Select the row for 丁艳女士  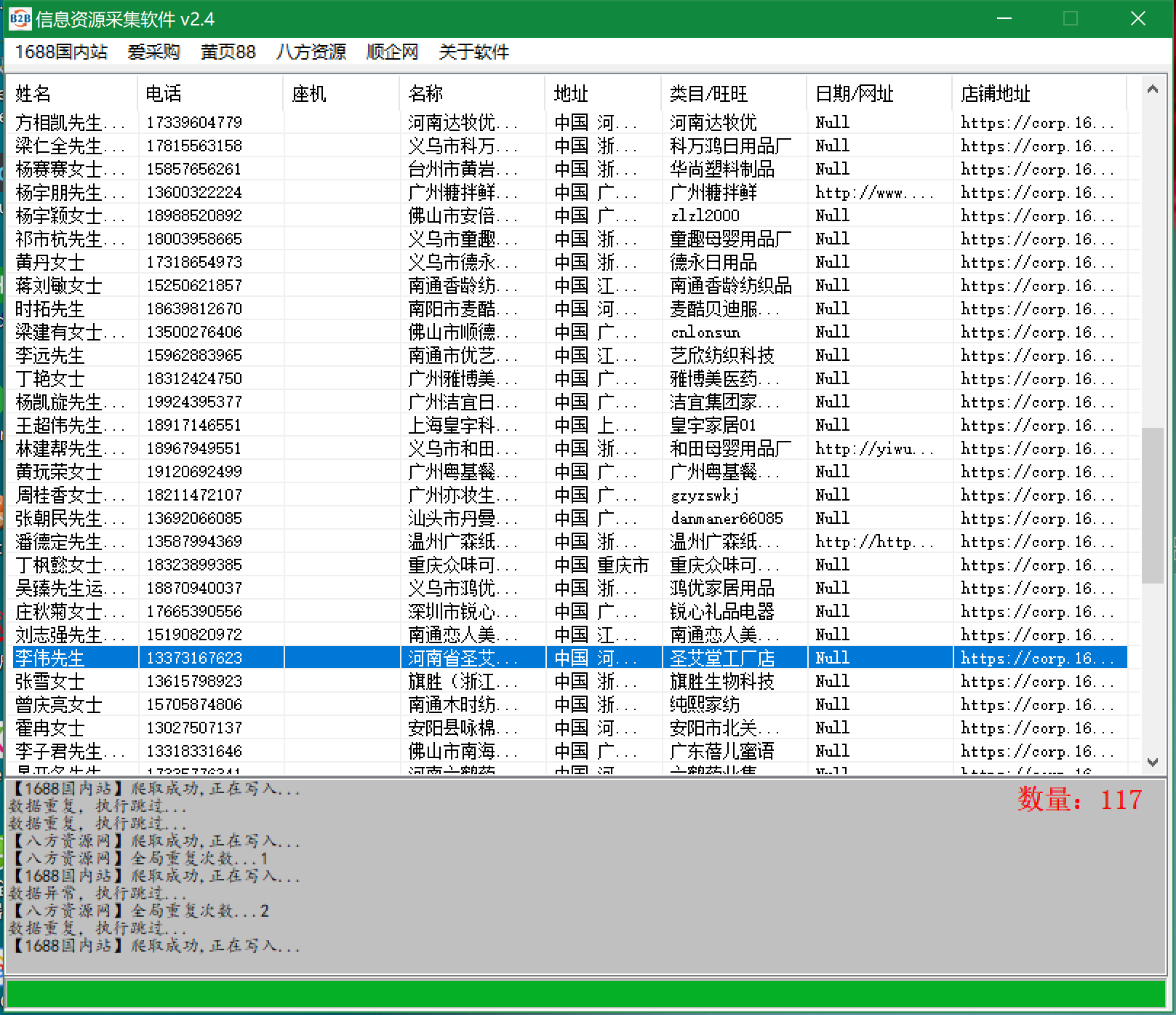570,378
